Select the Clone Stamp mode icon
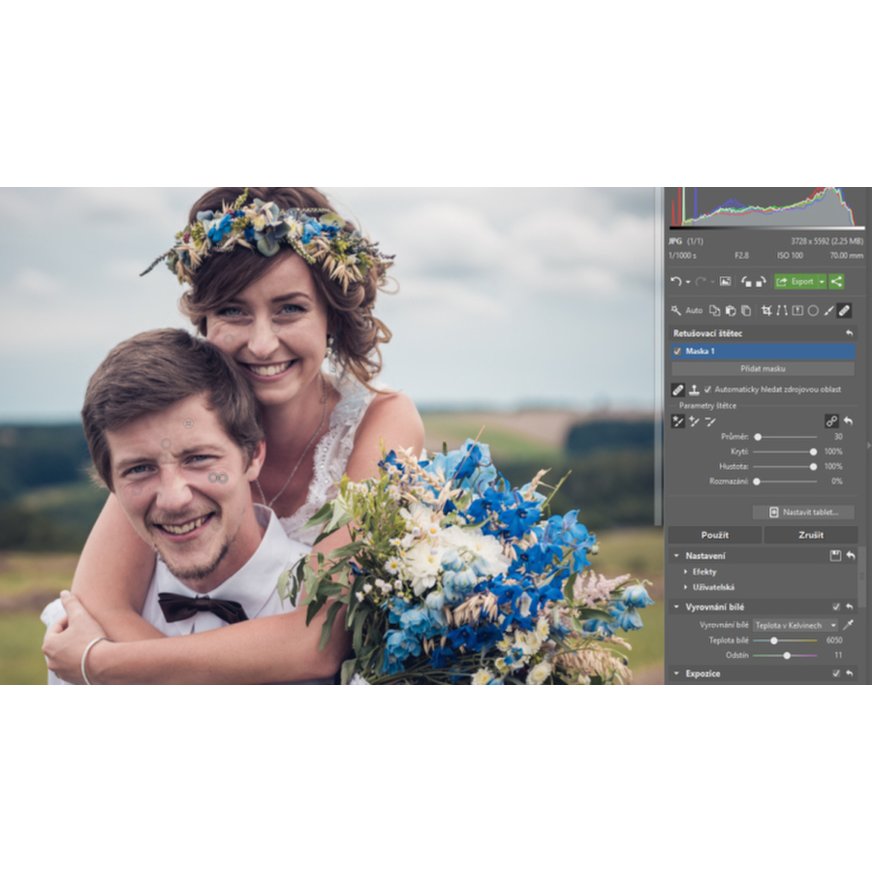The height and width of the screenshot is (872, 872). pyautogui.click(x=693, y=389)
